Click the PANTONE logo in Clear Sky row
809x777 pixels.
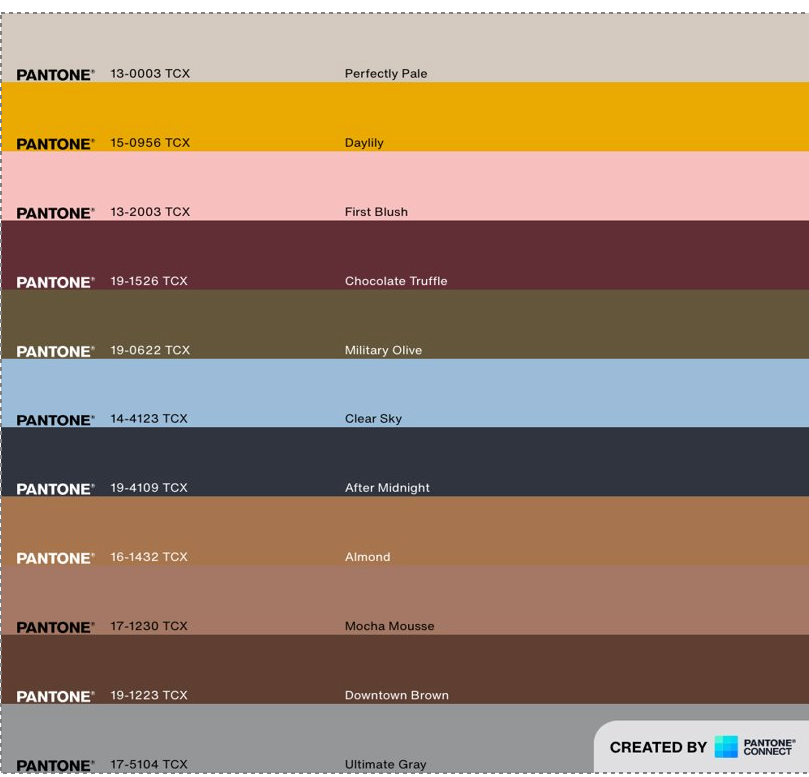(x=55, y=420)
